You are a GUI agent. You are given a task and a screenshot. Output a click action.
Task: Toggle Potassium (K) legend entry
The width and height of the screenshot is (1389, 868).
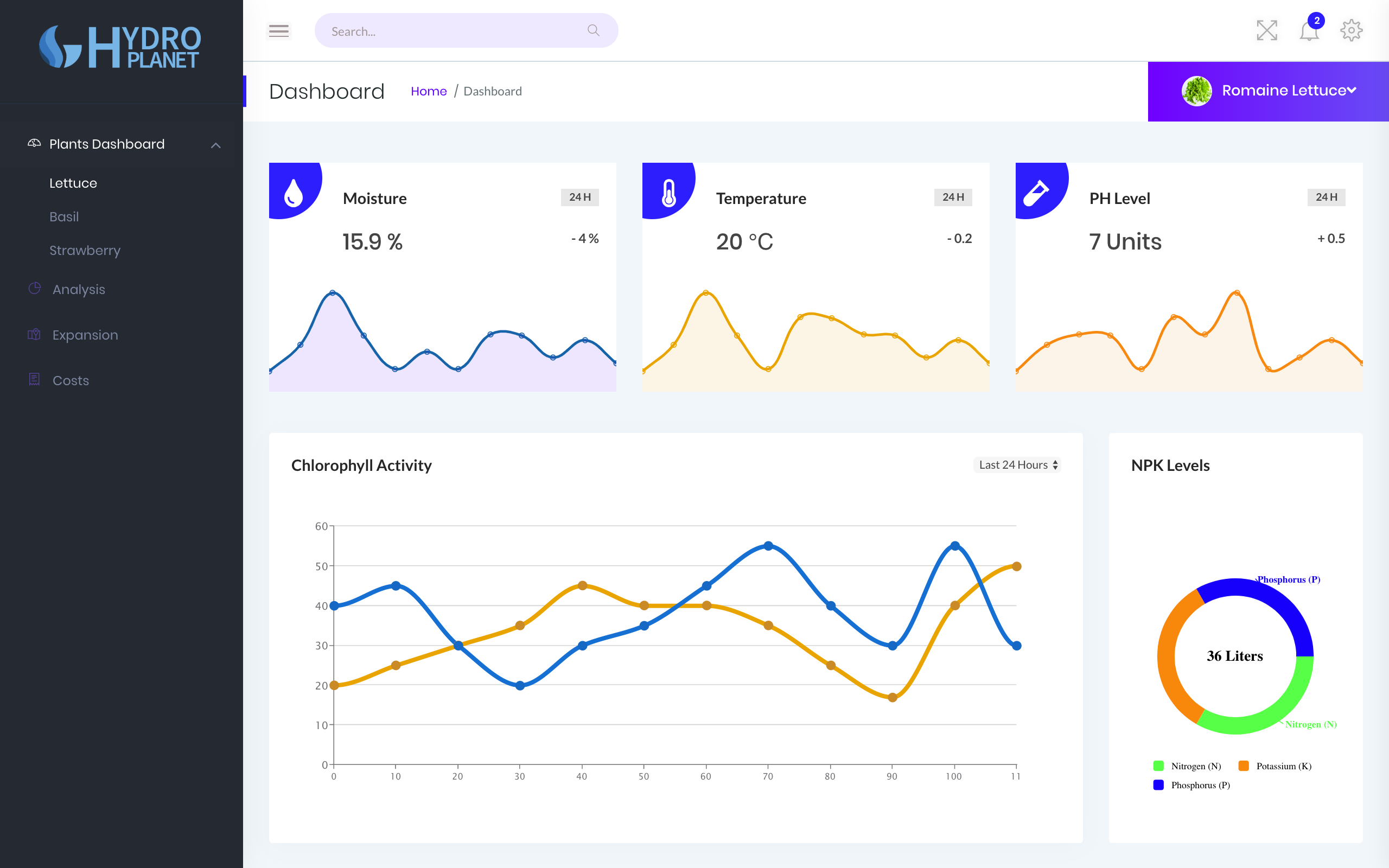pos(1276,766)
